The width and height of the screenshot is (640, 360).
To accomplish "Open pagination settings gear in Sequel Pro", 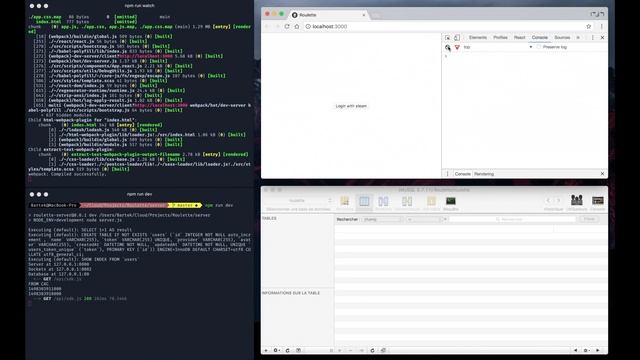I will tap(586, 351).
